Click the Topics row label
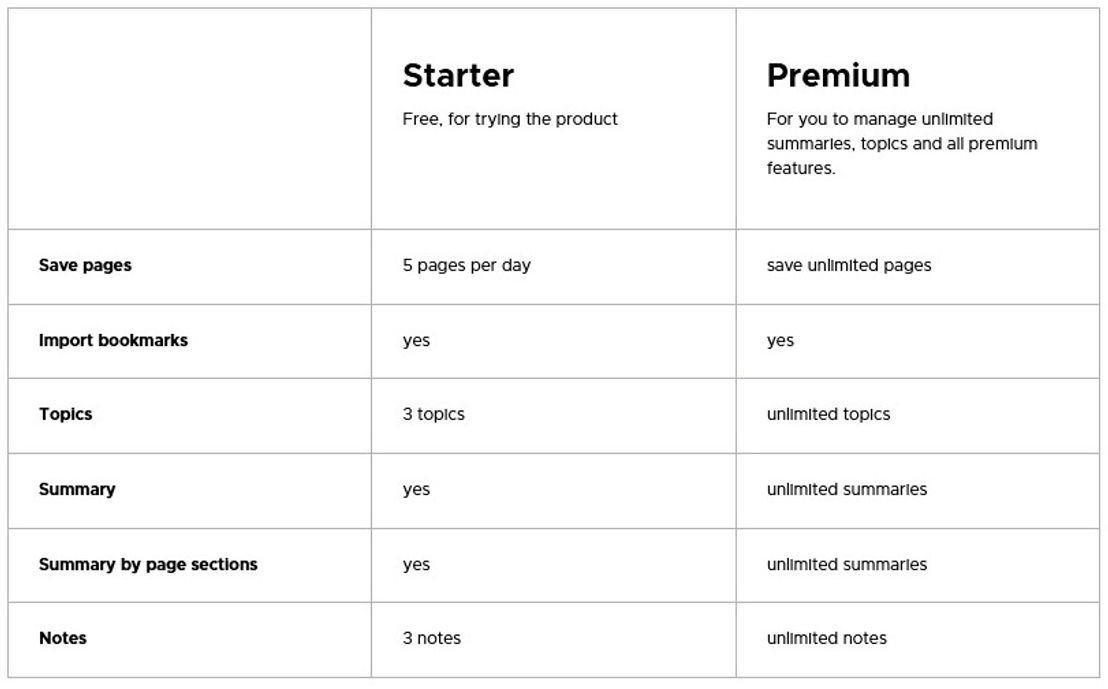The height and width of the screenshot is (689, 1108). click(x=65, y=414)
